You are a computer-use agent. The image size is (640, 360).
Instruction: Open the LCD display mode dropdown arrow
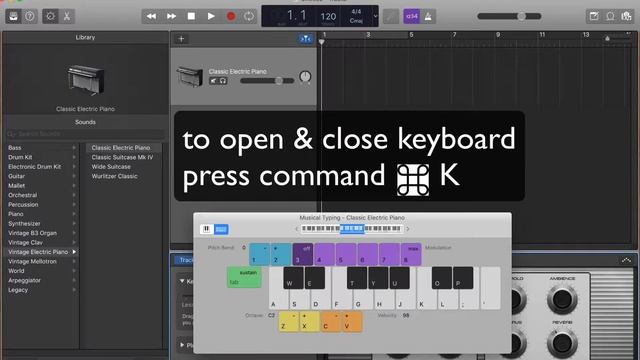click(375, 16)
